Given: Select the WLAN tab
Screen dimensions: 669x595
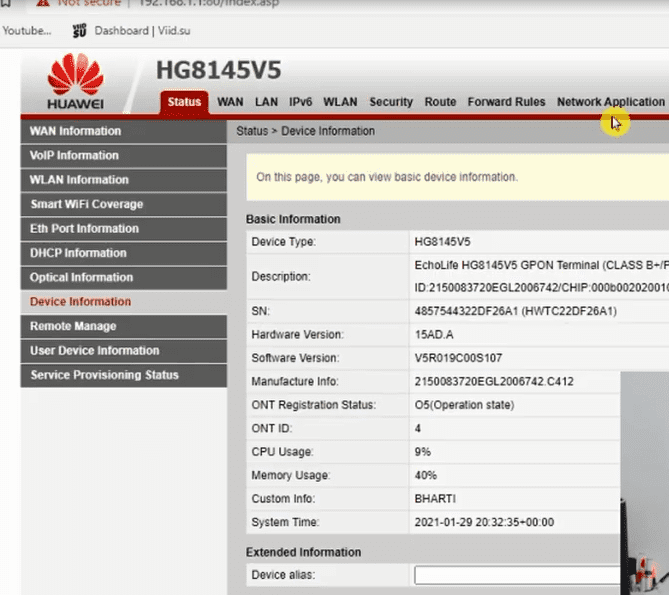Looking at the screenshot, I should (340, 102).
